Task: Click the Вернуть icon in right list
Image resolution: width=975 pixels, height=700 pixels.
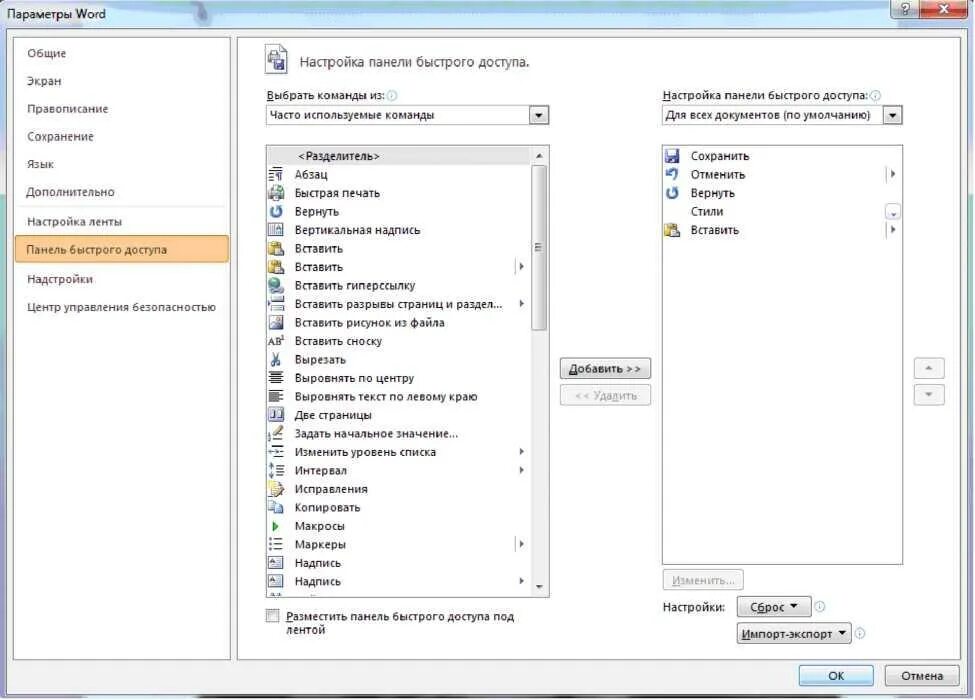Action: coord(672,193)
